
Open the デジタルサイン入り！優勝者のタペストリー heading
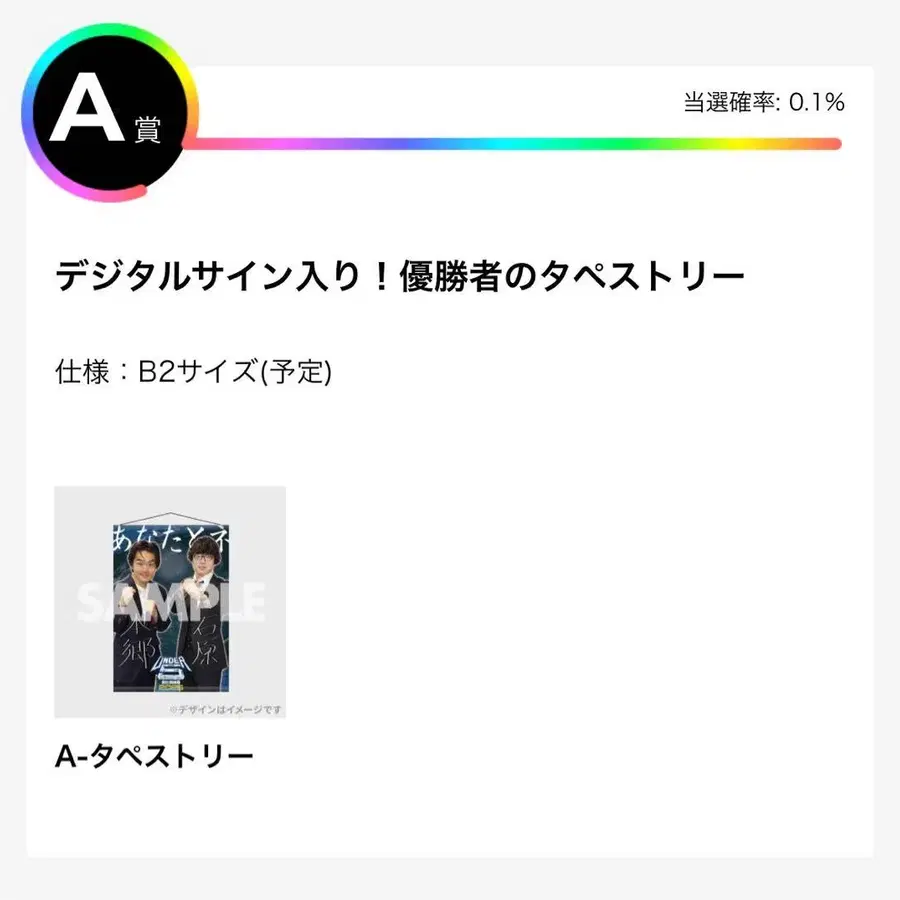[400, 277]
